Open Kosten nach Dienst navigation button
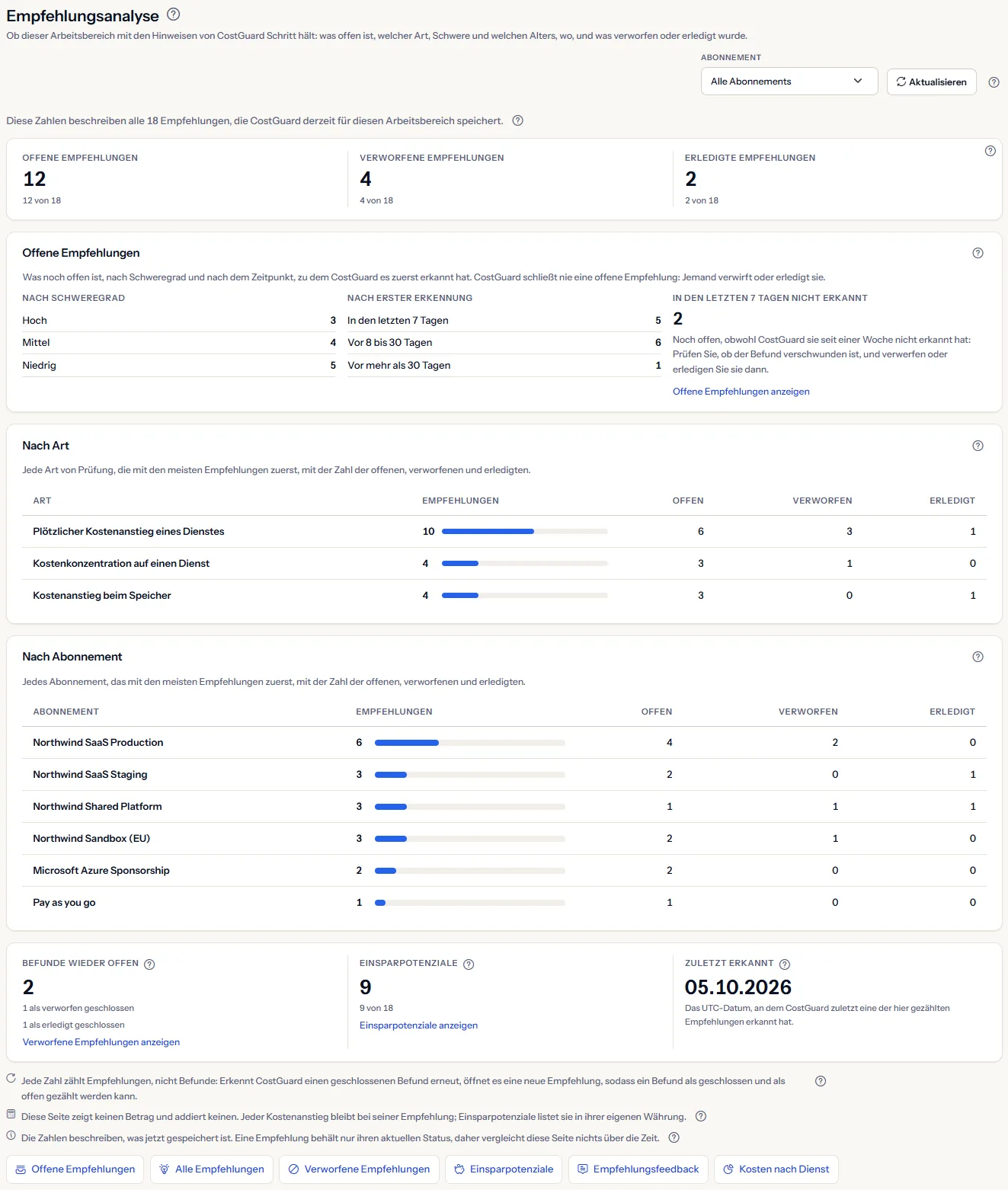1008x1190 pixels. pos(776,1169)
